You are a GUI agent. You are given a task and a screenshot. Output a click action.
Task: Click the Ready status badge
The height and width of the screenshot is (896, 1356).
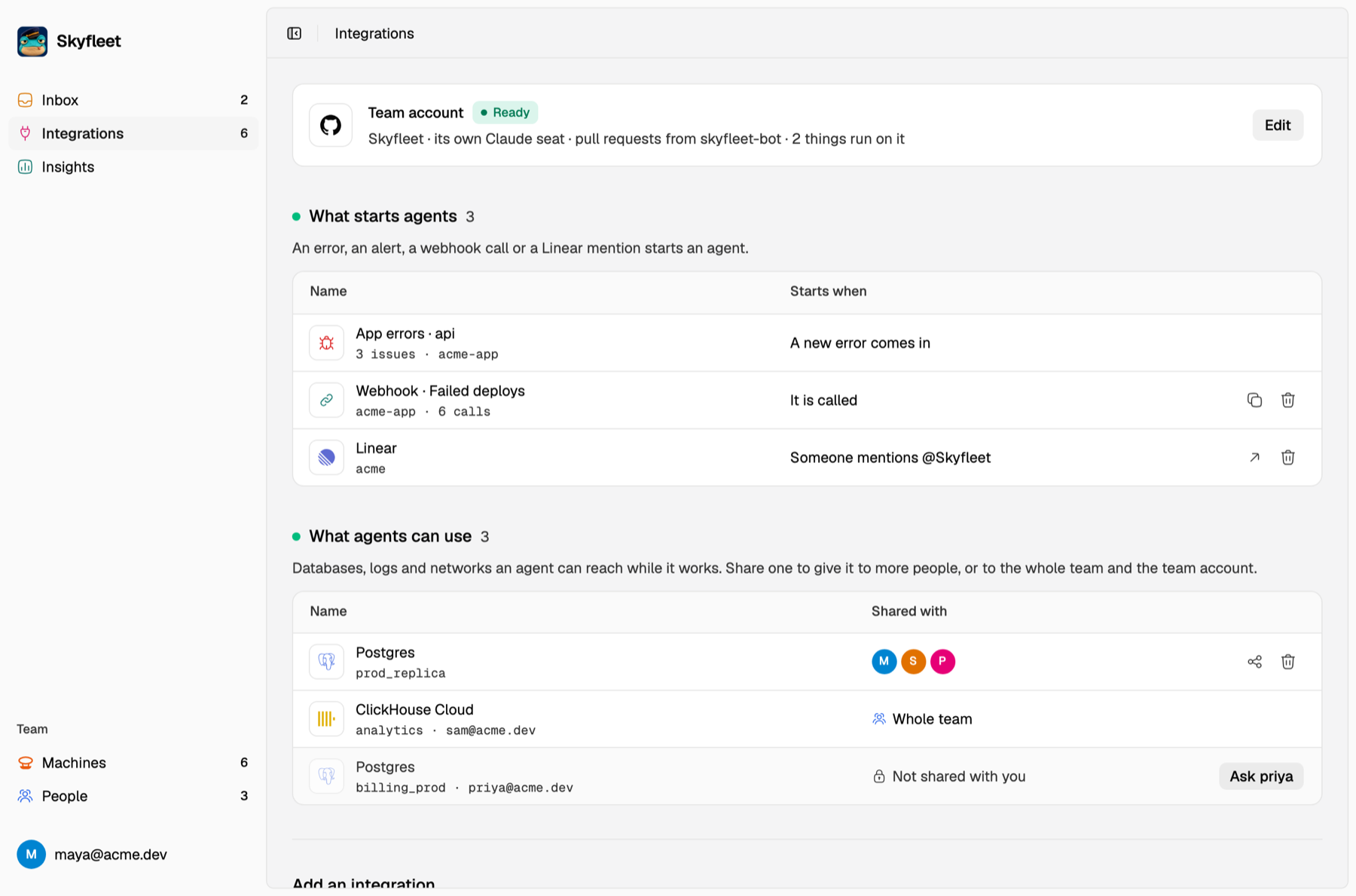(505, 112)
